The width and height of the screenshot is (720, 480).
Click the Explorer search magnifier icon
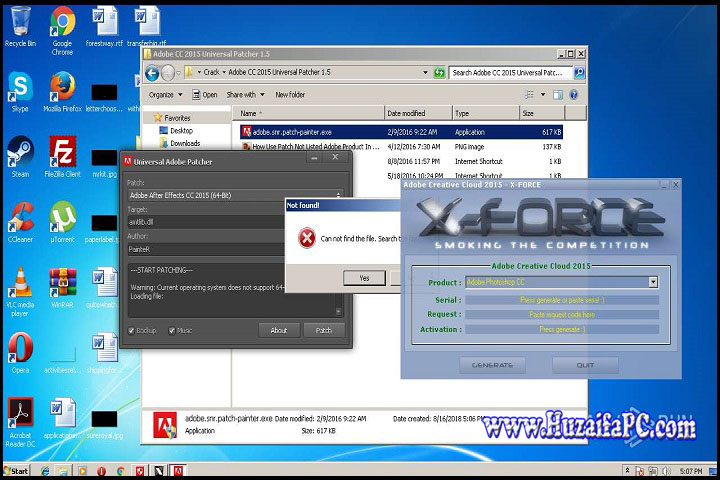(579, 73)
